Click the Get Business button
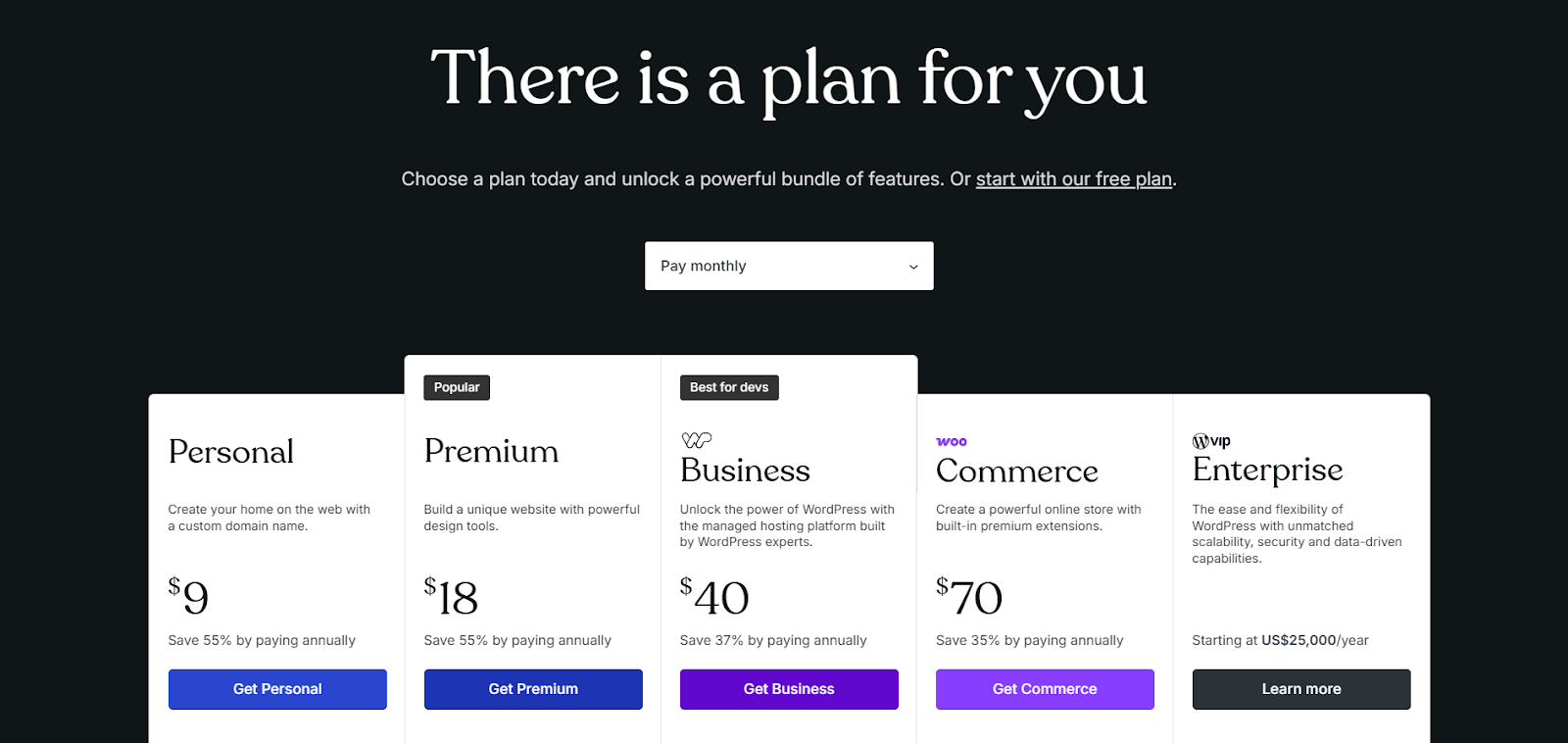Viewport: 1568px width, 743px height. point(789,688)
